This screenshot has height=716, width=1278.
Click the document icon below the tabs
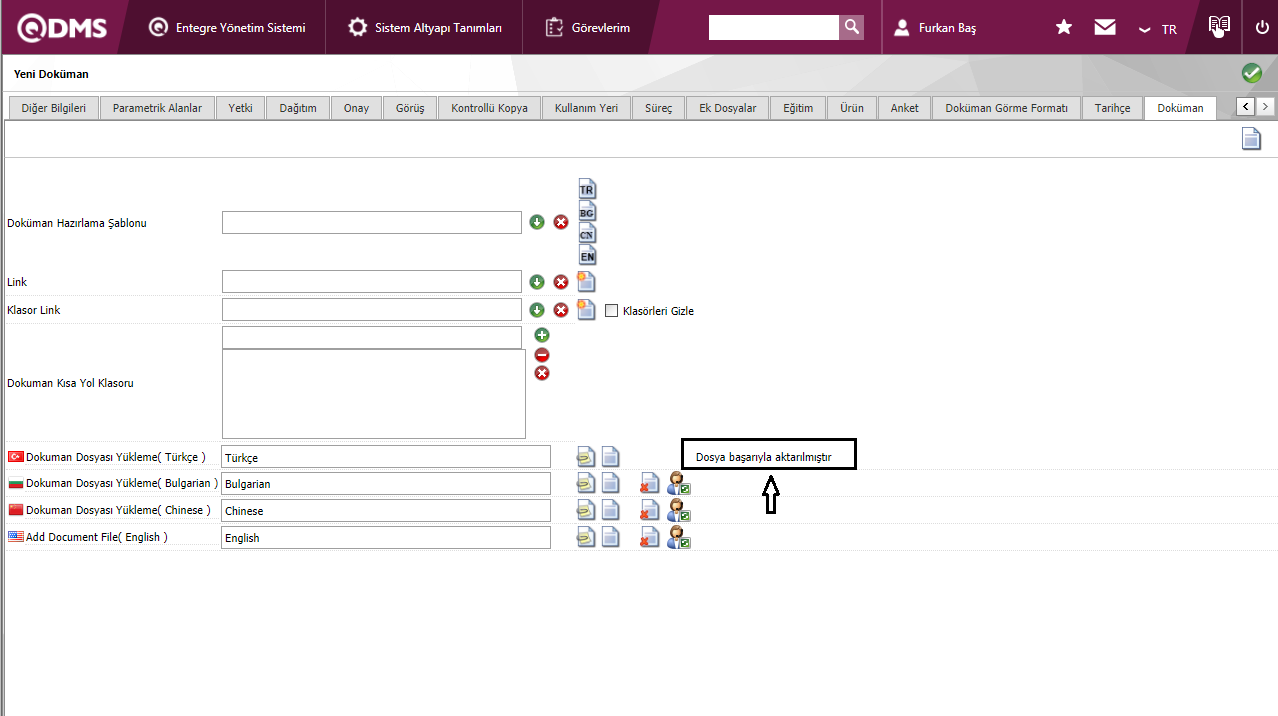click(1251, 139)
